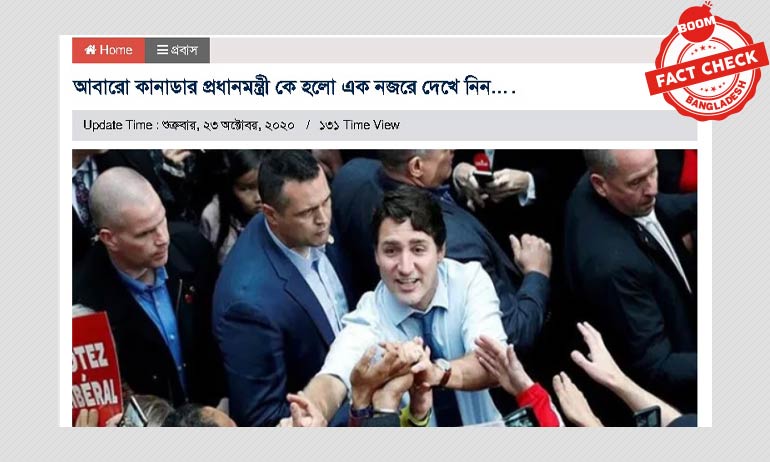The image size is (770, 462).
Task: Click the Update Time date text
Action: [x=189, y=125]
